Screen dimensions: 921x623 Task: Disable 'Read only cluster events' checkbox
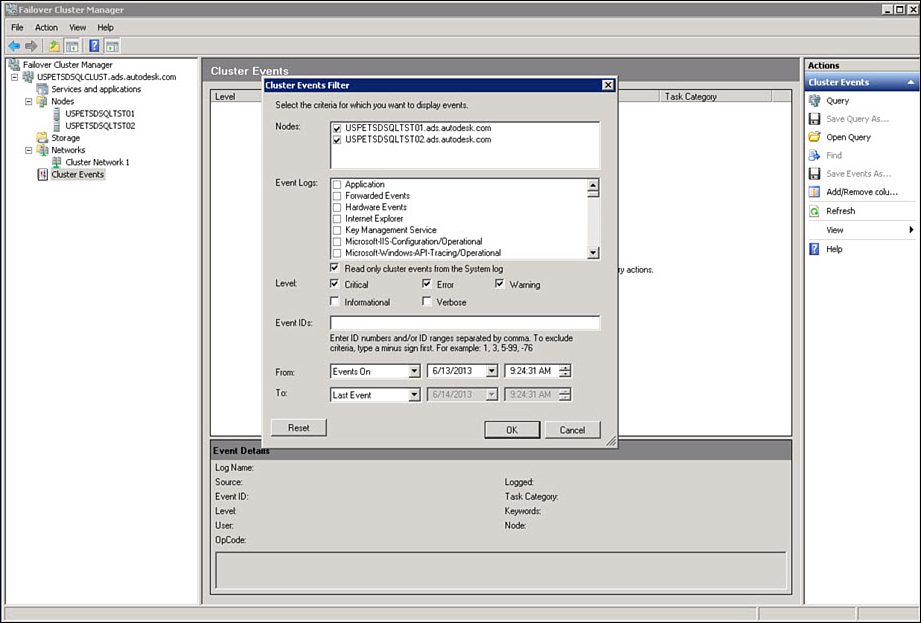point(336,268)
